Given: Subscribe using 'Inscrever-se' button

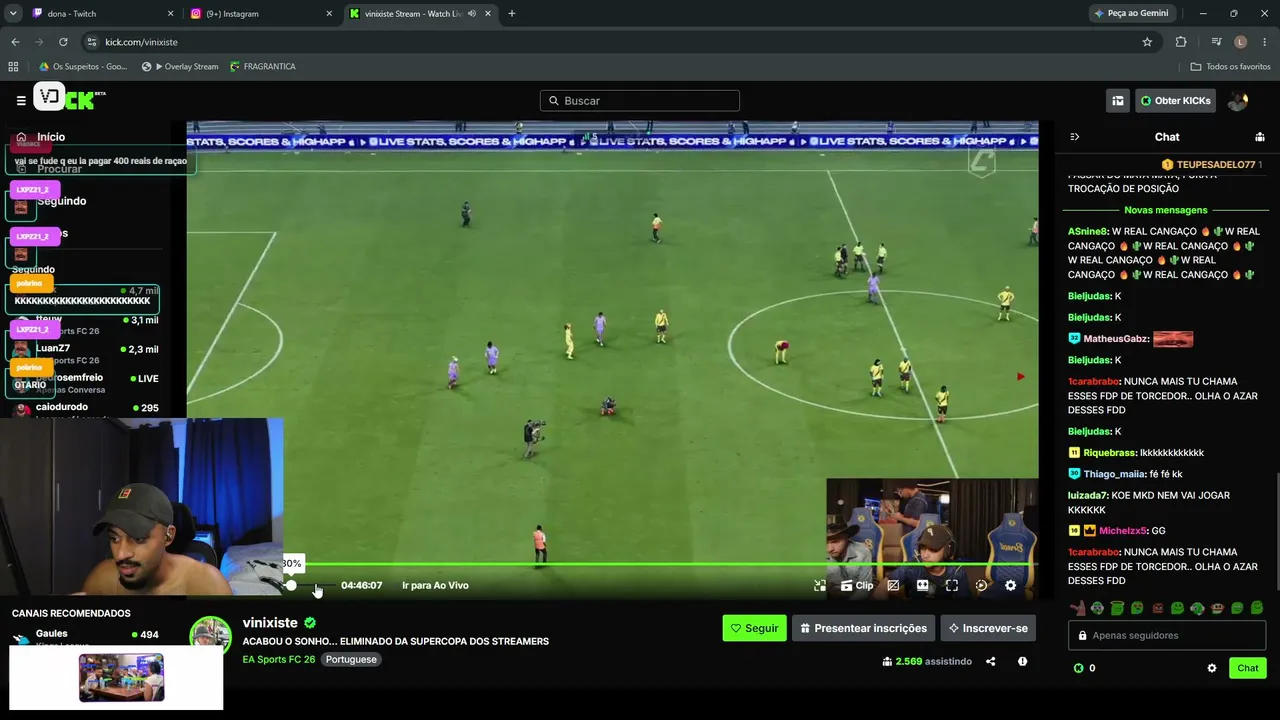Looking at the screenshot, I should click(988, 628).
